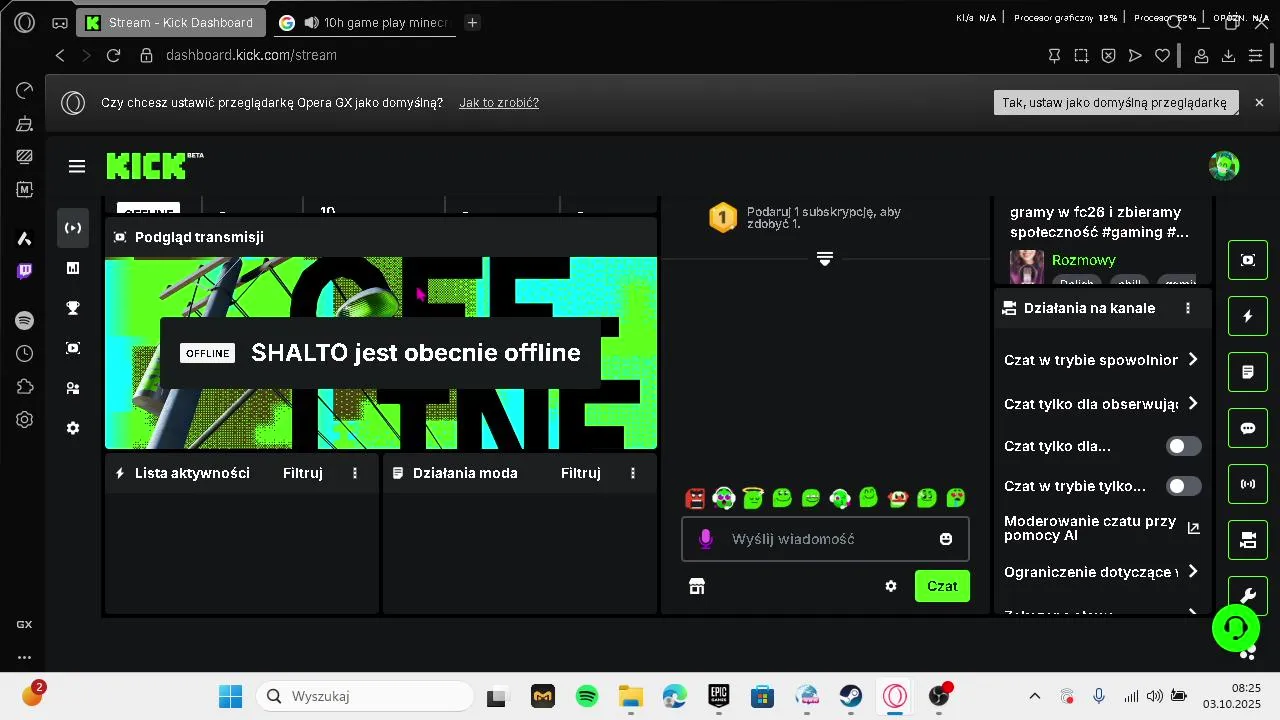Insert the angry red emote
This screenshot has width=1280, height=720.
tap(696, 497)
